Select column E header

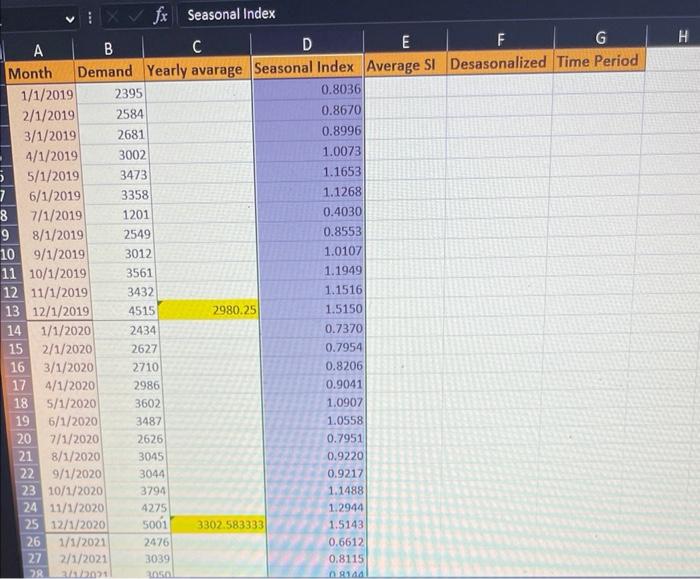[x=405, y=42]
